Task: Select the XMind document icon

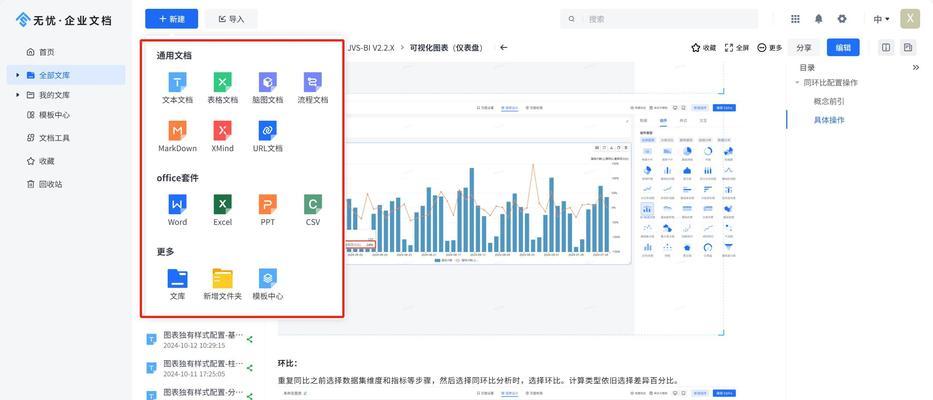Action: (x=222, y=131)
